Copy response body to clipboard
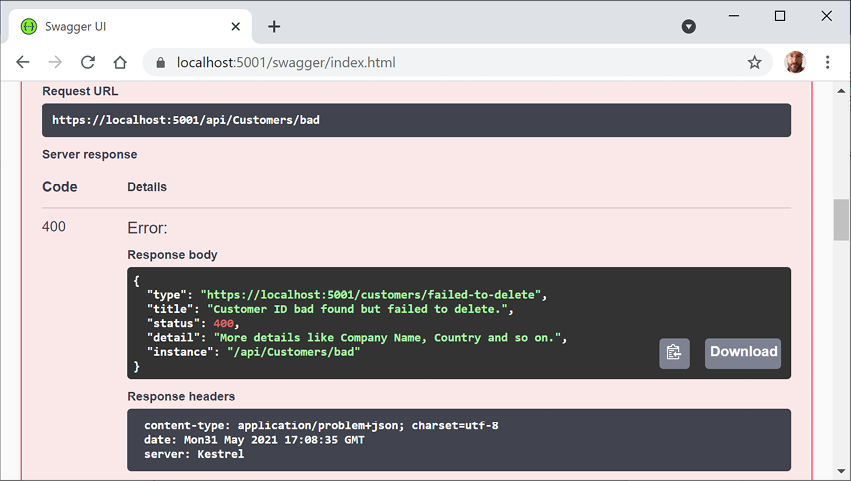 coord(674,352)
